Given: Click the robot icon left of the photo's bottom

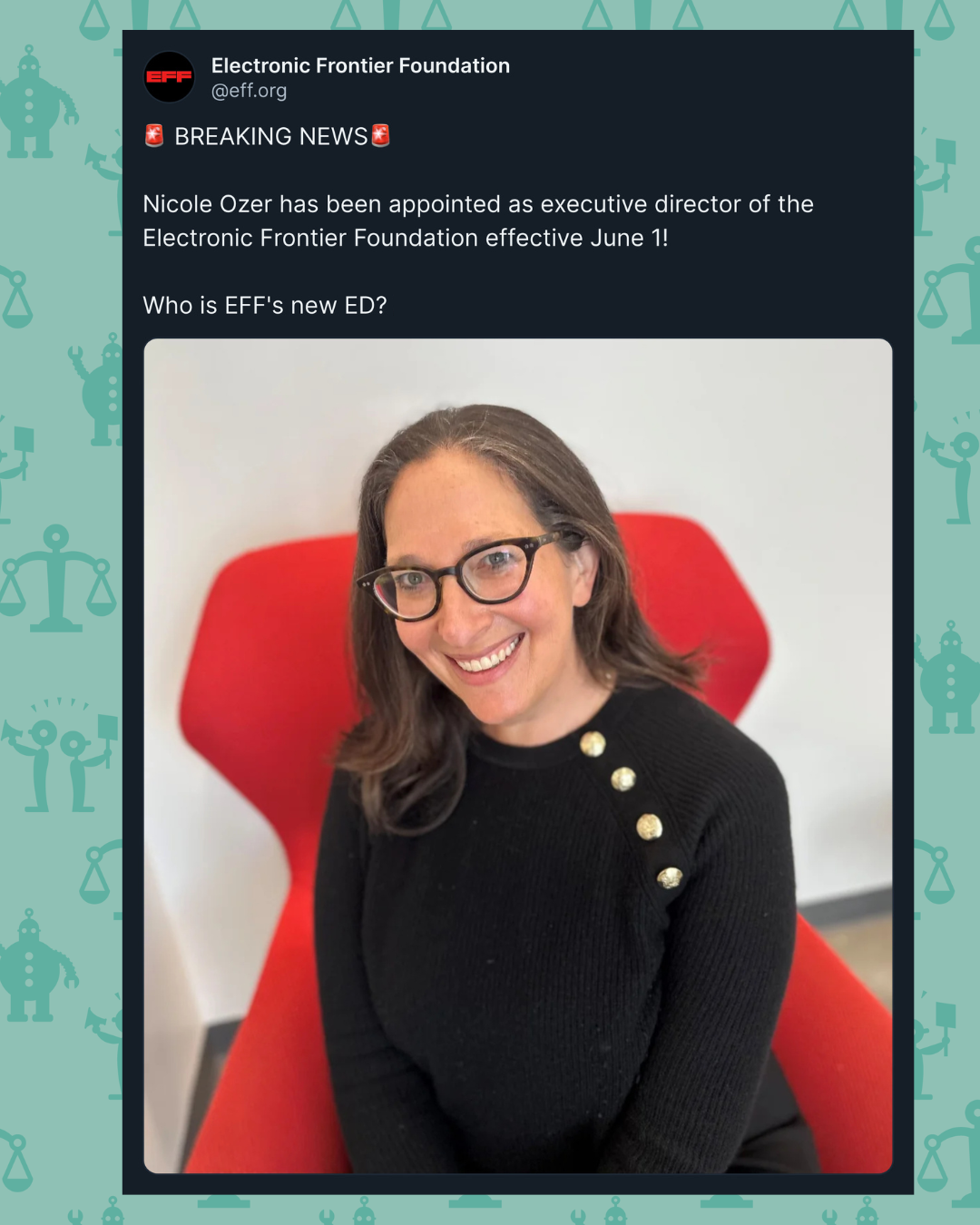Looking at the screenshot, I should click(34, 965).
